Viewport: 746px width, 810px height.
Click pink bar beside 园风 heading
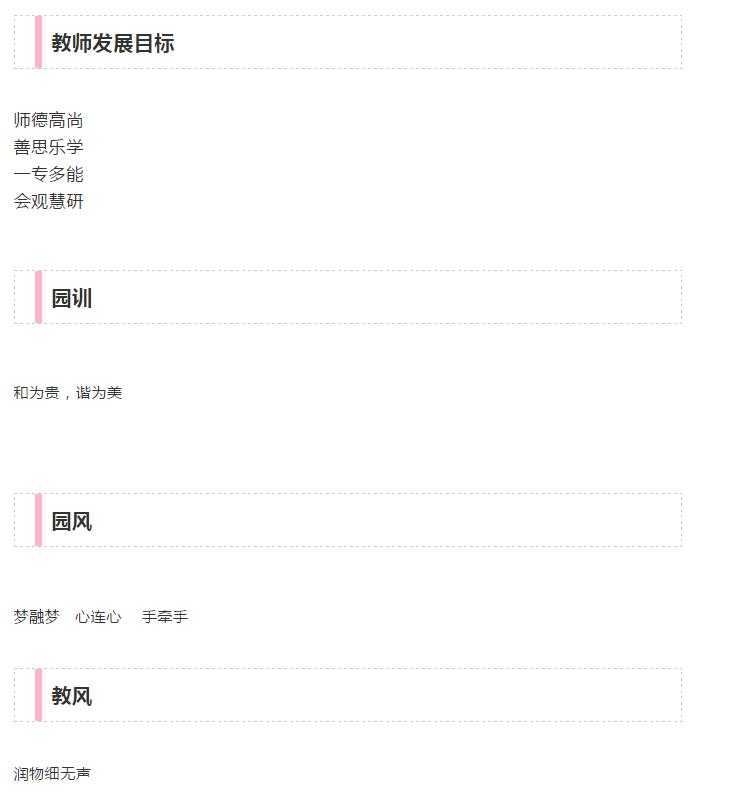[x=38, y=520]
